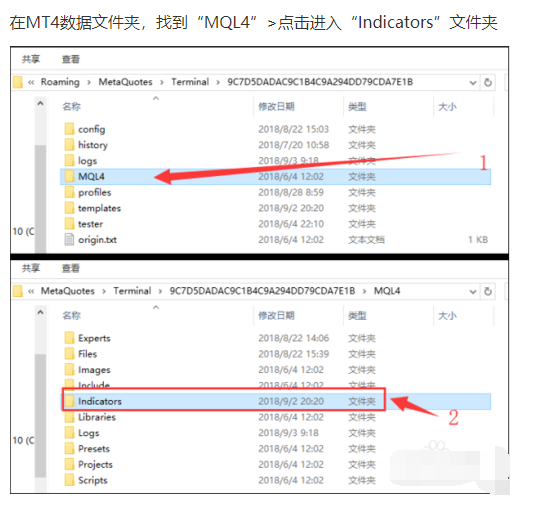
Task: Refresh the bottom MQL4 Explorer window
Action: point(488,292)
